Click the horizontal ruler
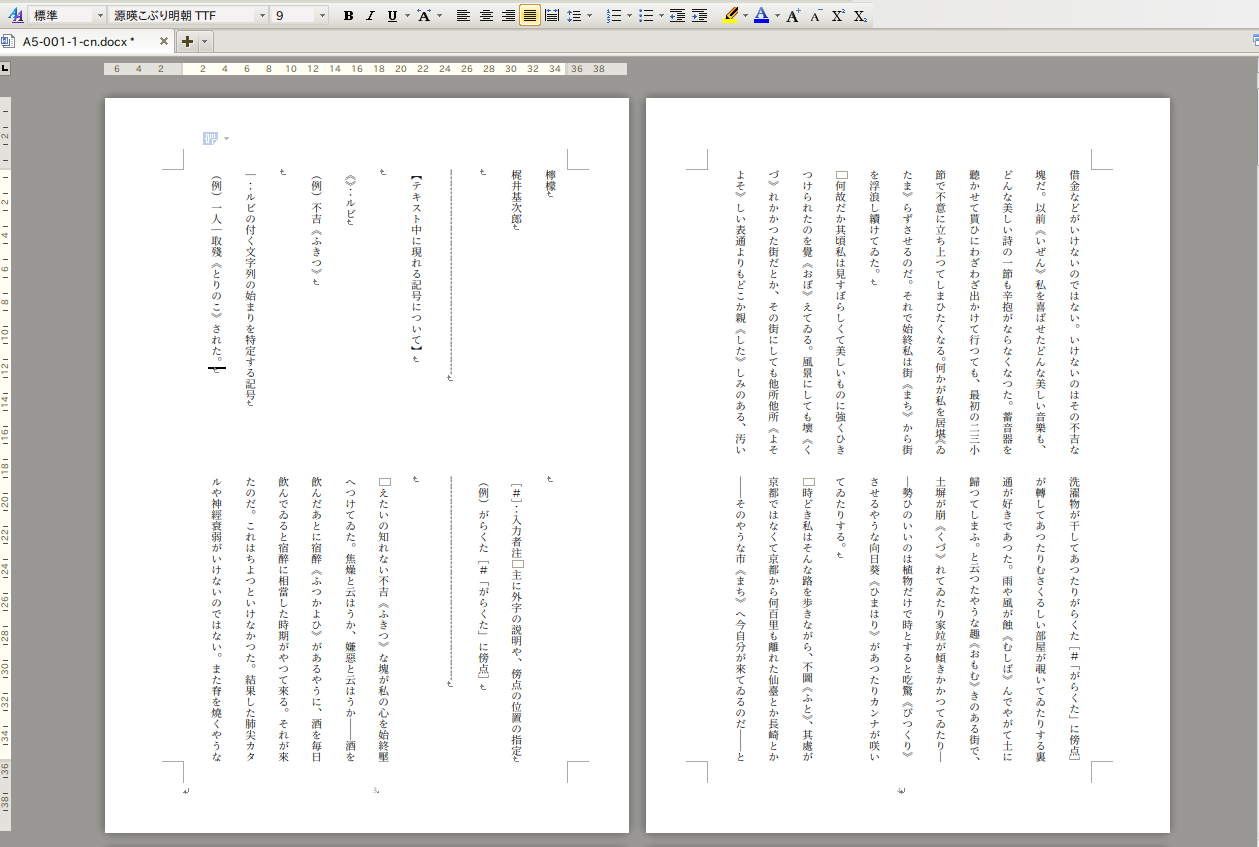 (365, 69)
